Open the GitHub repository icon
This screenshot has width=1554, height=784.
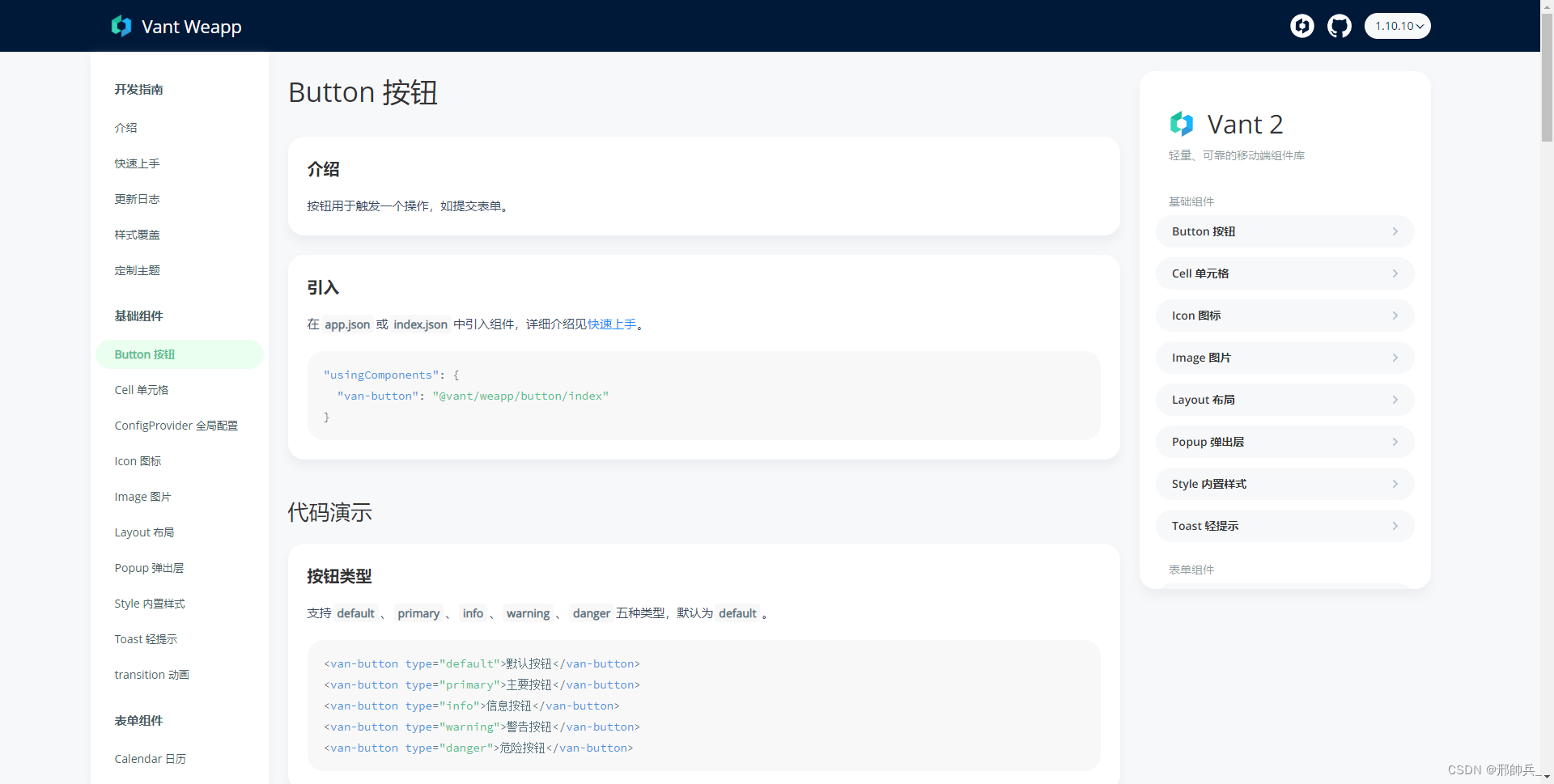1340,26
